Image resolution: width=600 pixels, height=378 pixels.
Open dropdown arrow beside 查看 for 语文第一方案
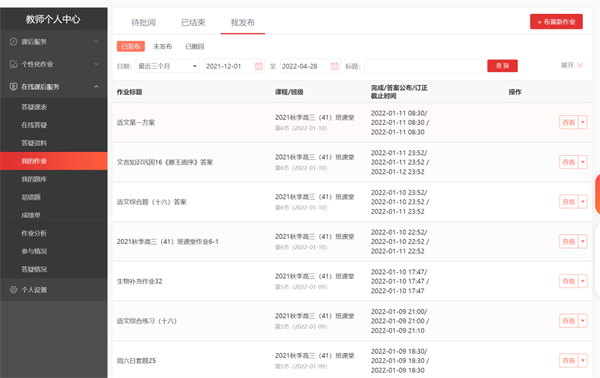click(583, 122)
